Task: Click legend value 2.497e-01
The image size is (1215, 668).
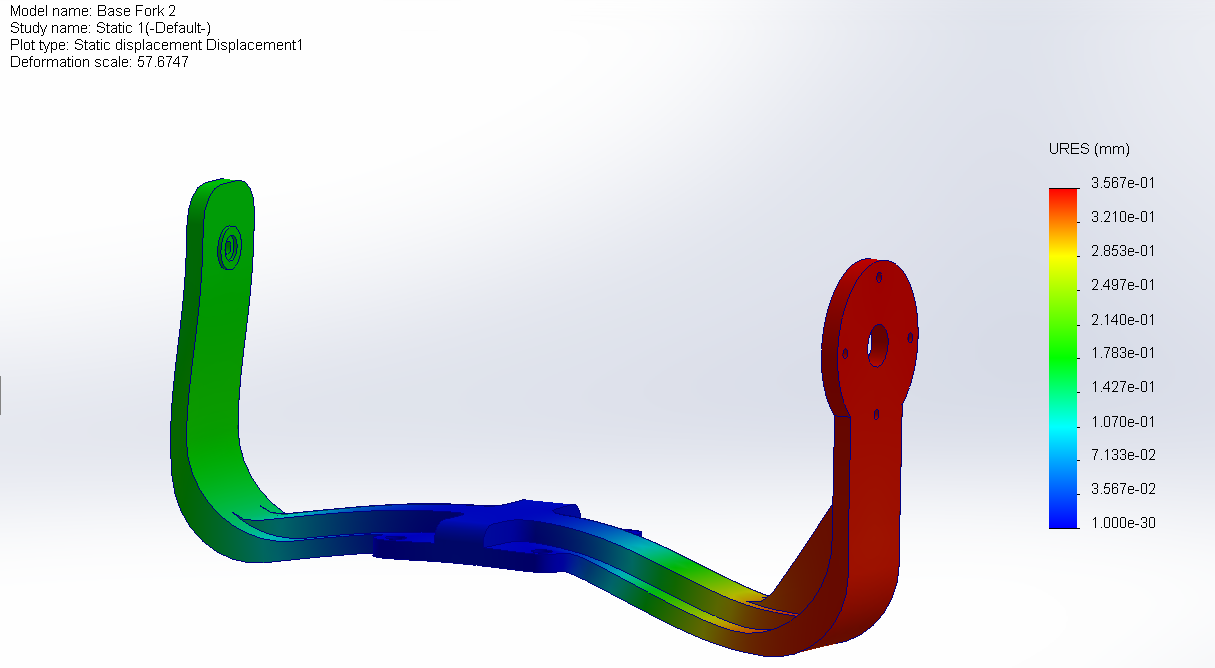Action: tap(1124, 285)
